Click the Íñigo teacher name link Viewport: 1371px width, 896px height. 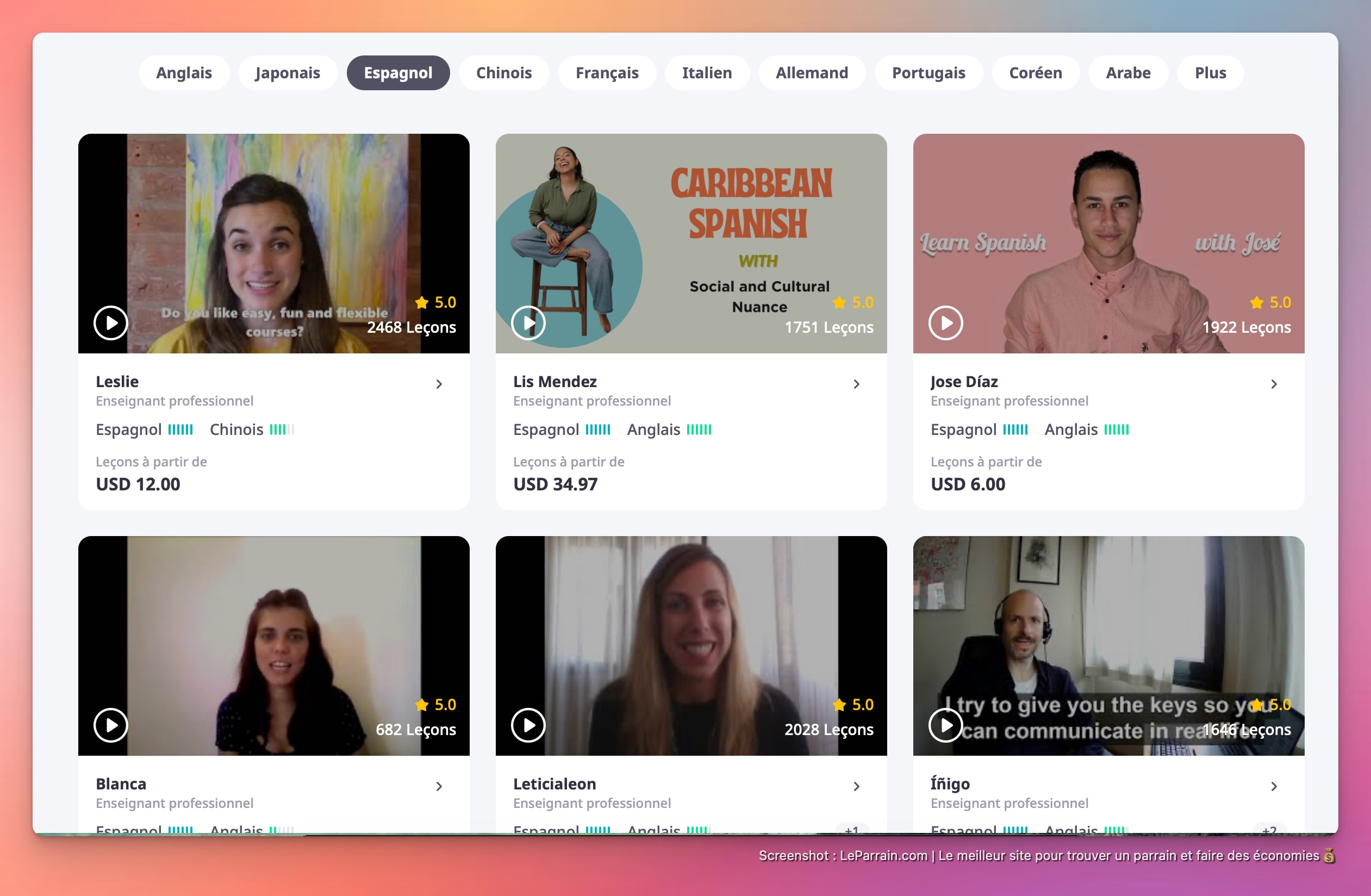point(950,783)
